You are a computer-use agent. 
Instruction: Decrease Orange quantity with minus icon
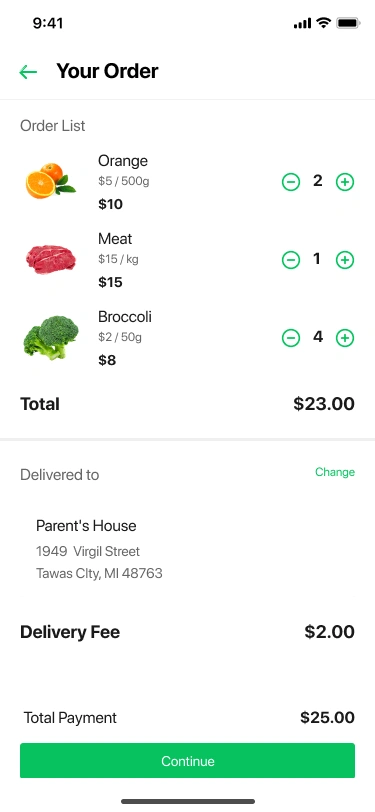click(x=291, y=182)
